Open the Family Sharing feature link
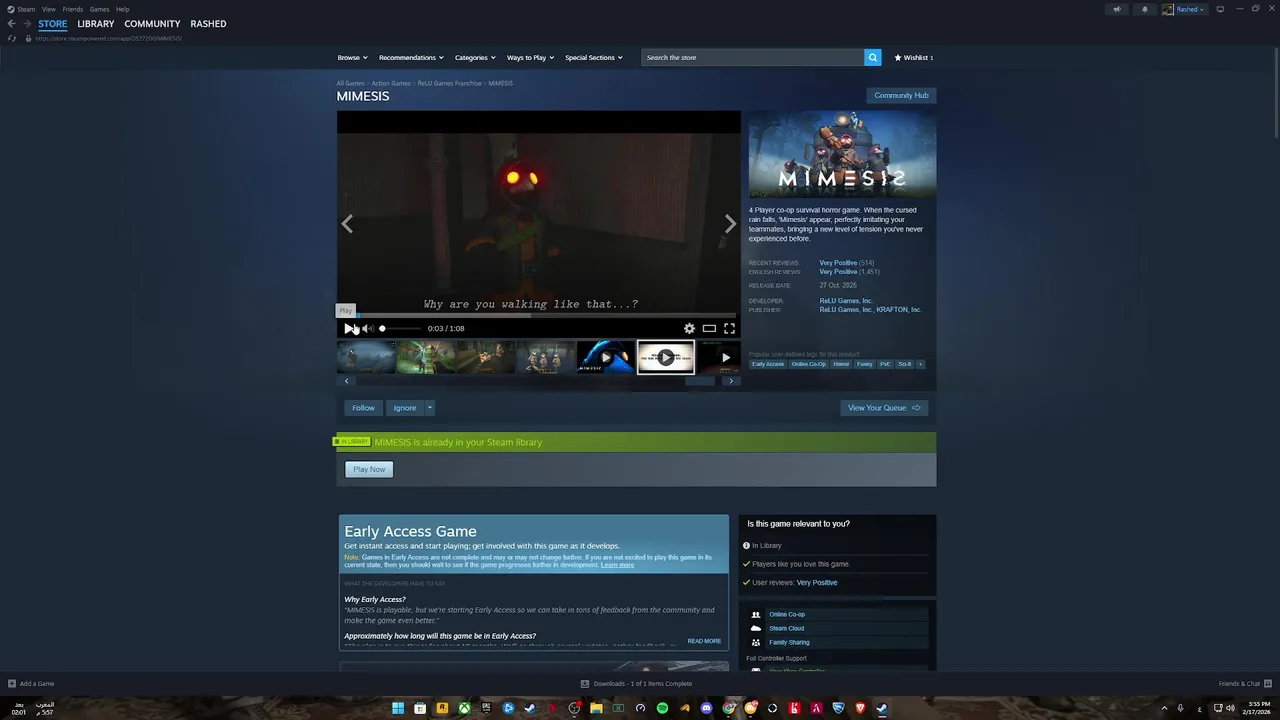This screenshot has height=720, width=1280. (789, 642)
